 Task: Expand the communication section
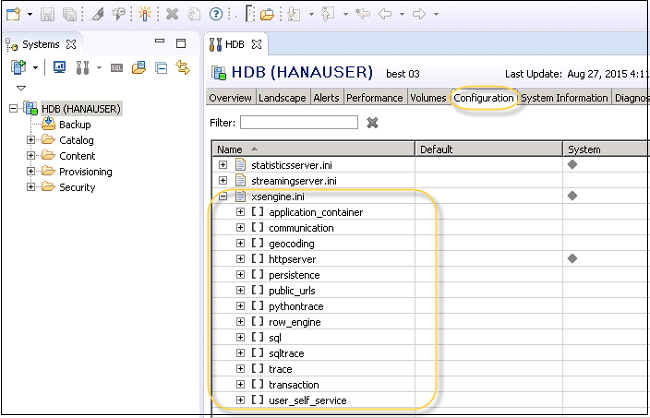click(240, 228)
